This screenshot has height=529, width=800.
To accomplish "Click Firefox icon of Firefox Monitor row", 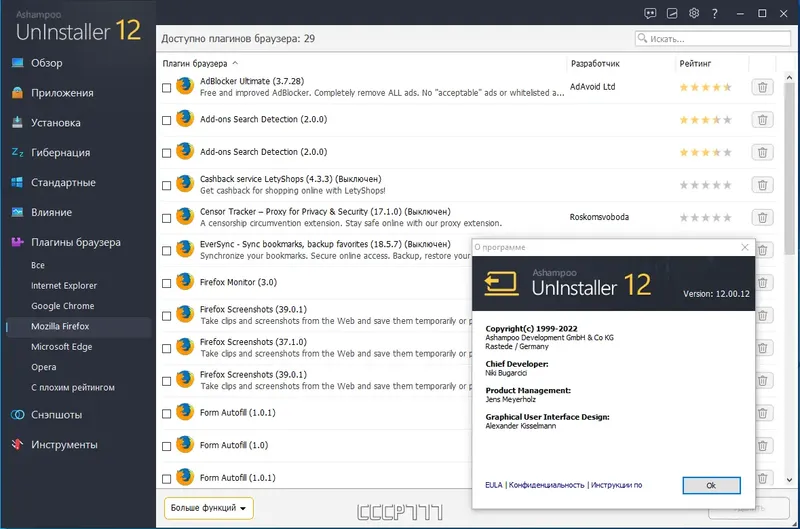I will tap(185, 282).
